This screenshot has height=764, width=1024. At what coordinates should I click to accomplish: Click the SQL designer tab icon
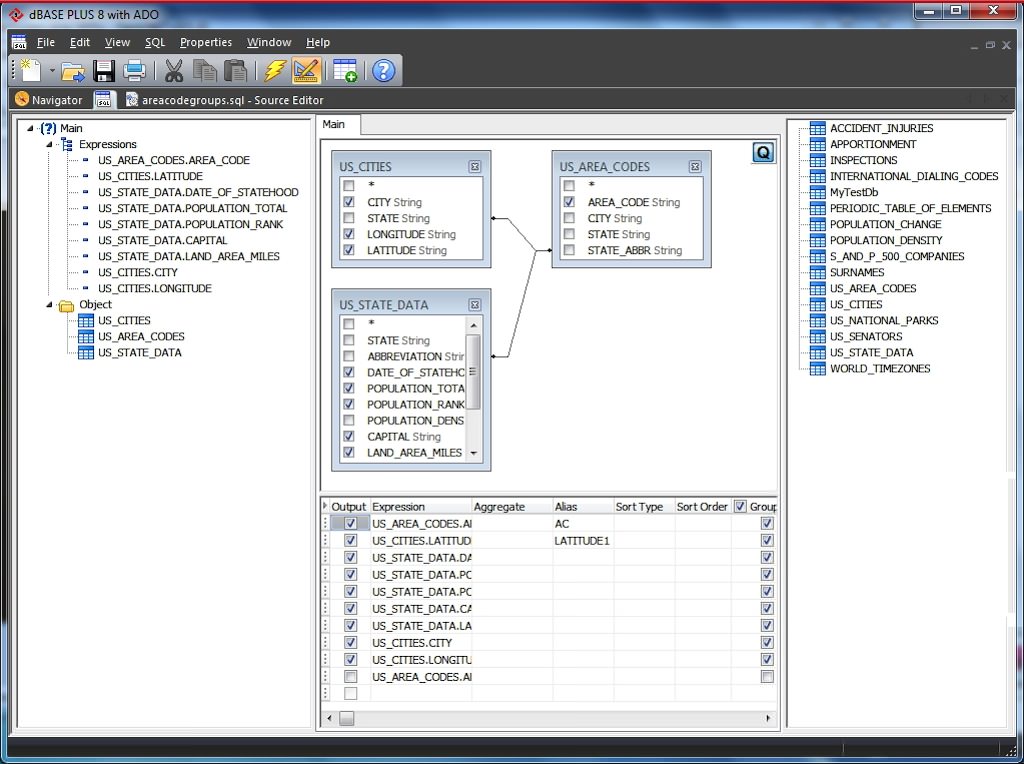pos(103,100)
